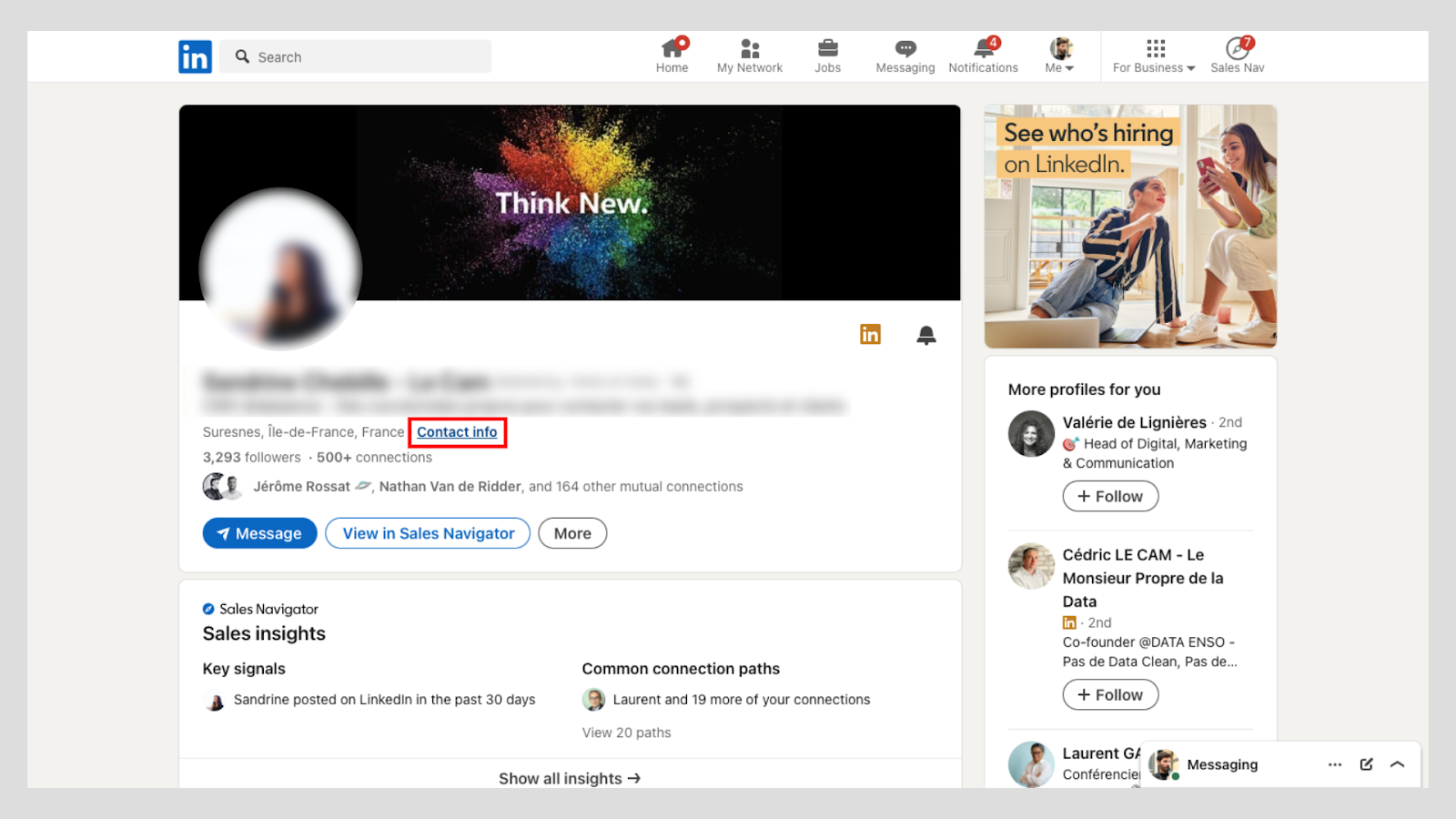Click the Sales insights heading

pos(264,633)
